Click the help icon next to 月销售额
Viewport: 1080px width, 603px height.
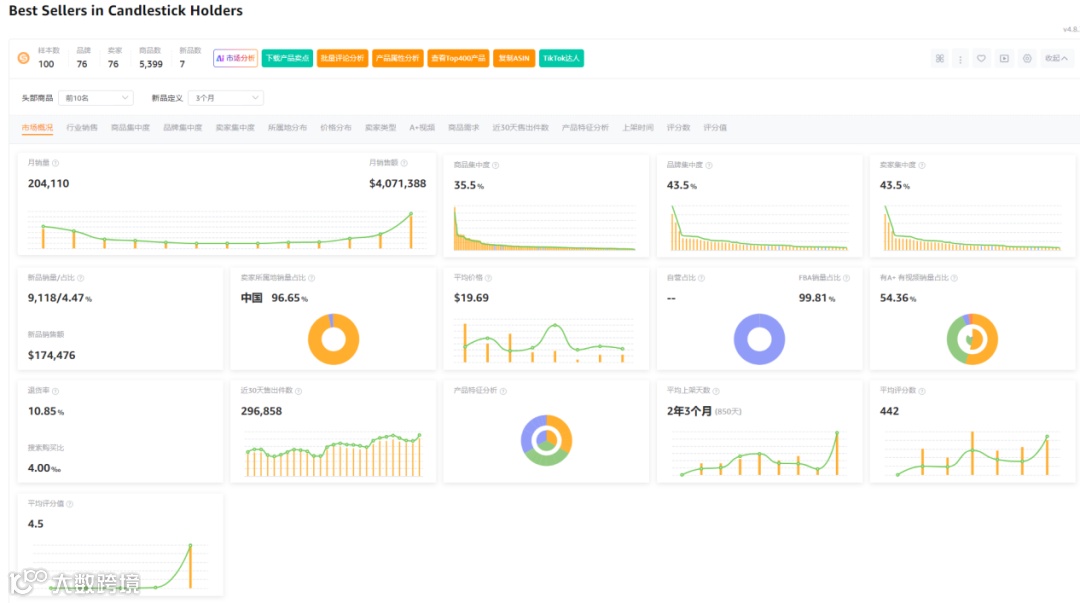point(404,163)
